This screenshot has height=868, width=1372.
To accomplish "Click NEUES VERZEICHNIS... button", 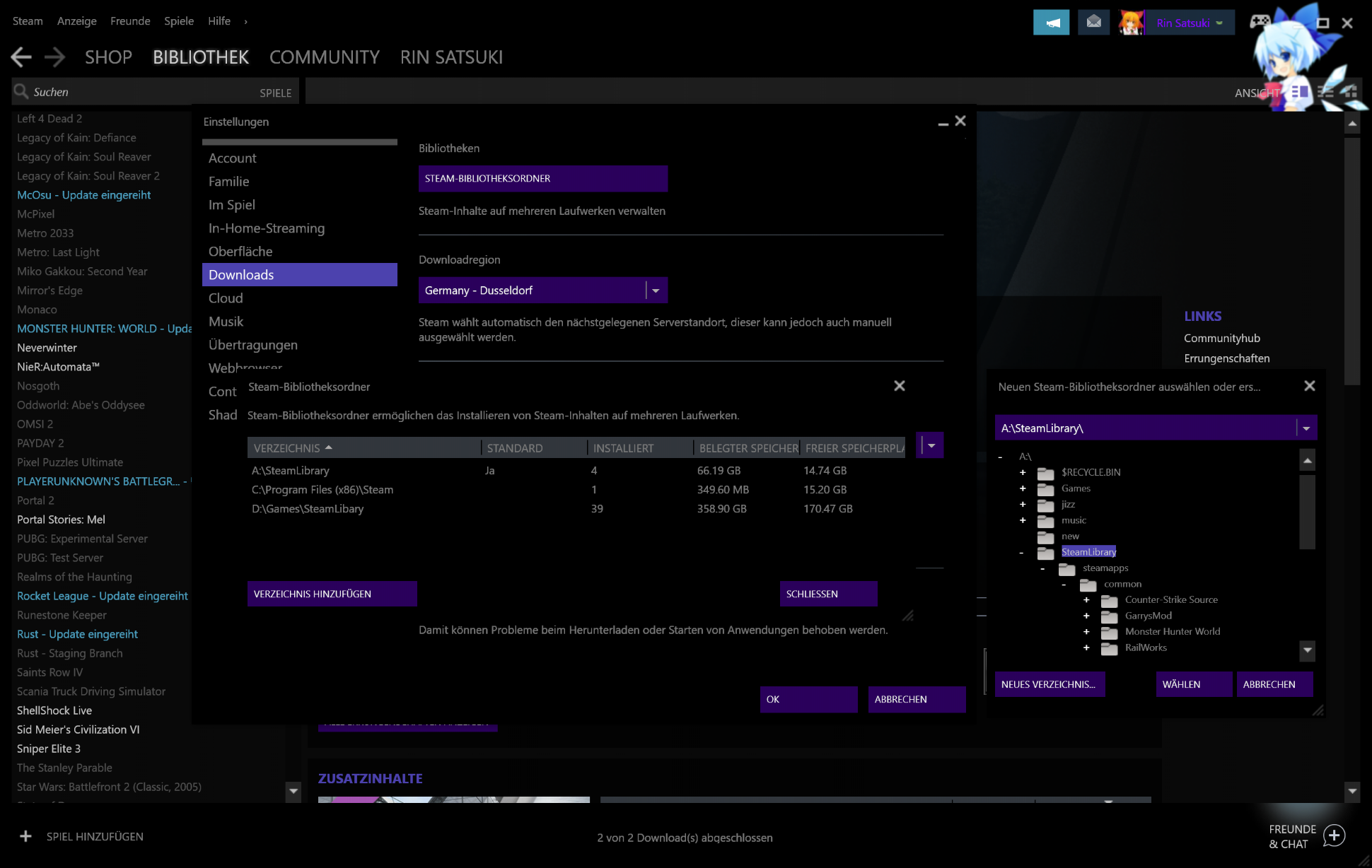I will [x=1050, y=684].
